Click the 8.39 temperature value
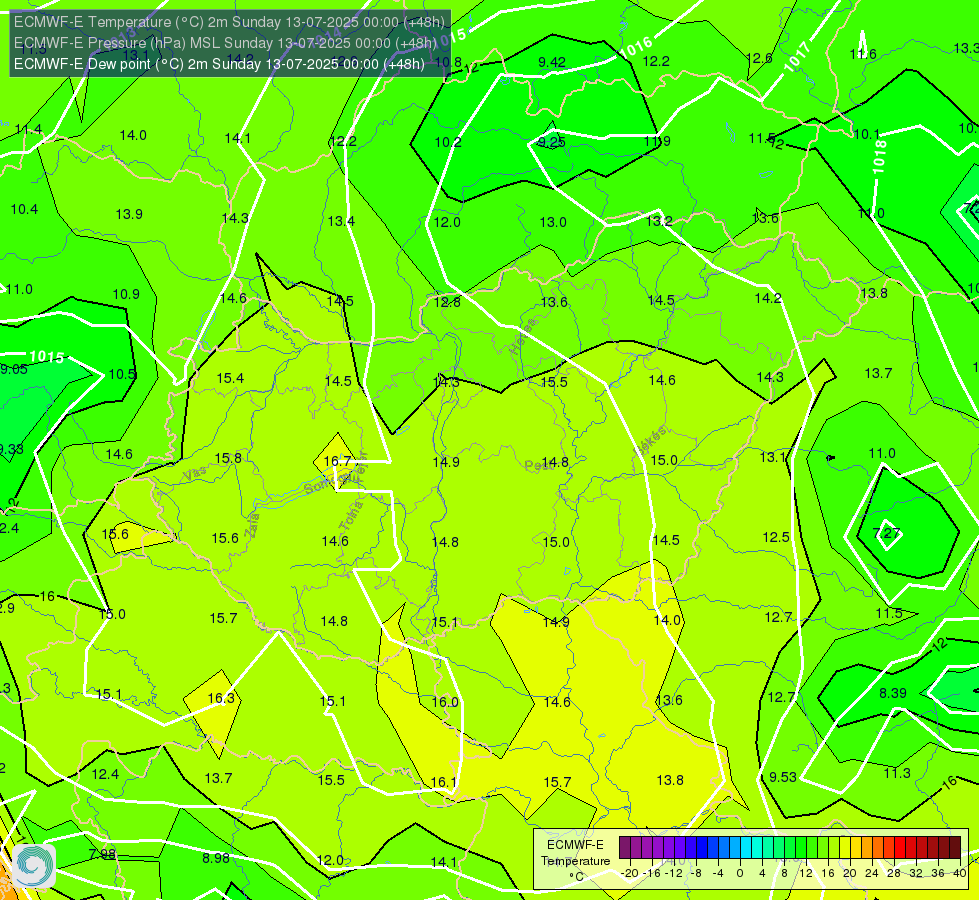 (x=893, y=693)
